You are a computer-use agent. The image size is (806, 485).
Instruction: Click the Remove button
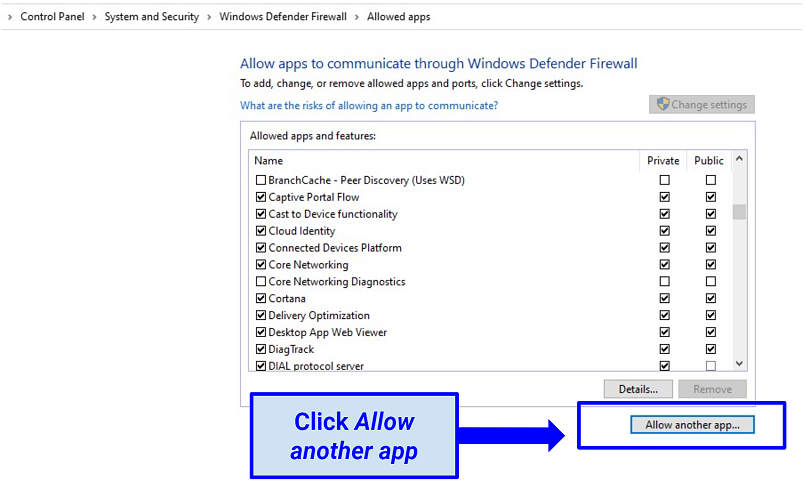pyautogui.click(x=712, y=389)
